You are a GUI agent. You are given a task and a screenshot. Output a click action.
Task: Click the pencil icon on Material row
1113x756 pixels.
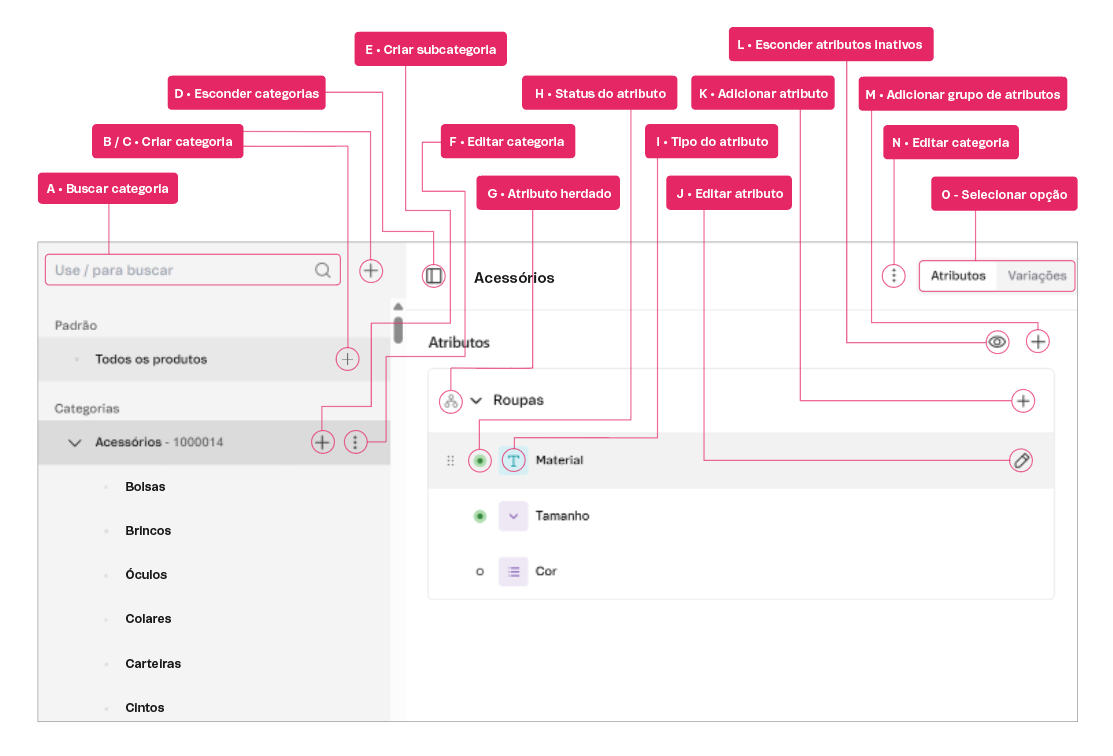(x=1021, y=460)
